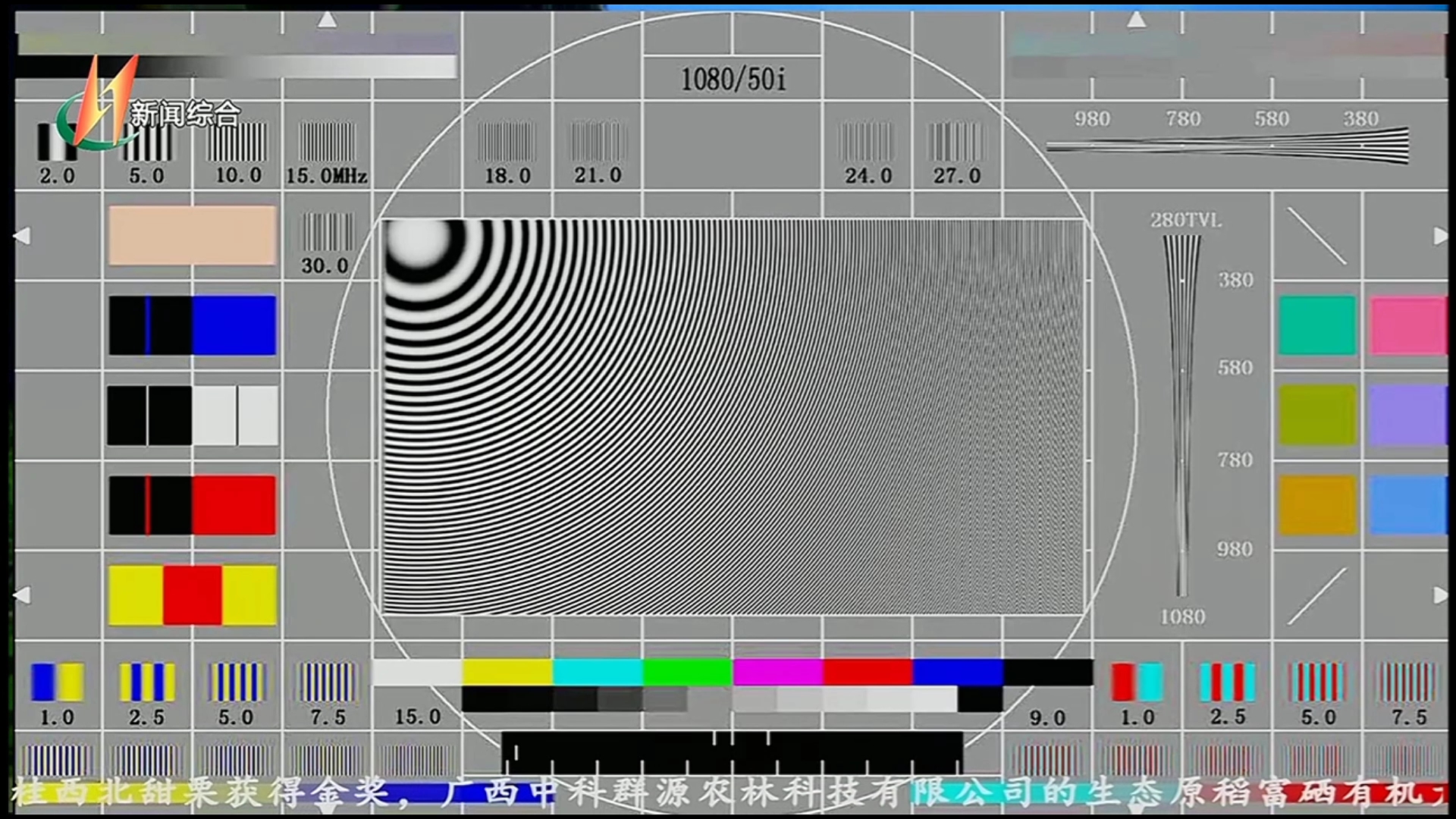This screenshot has width=1456, height=819.
Task: Click the blue-yellow burst above bottom-left 7.5
Action: click(x=327, y=682)
